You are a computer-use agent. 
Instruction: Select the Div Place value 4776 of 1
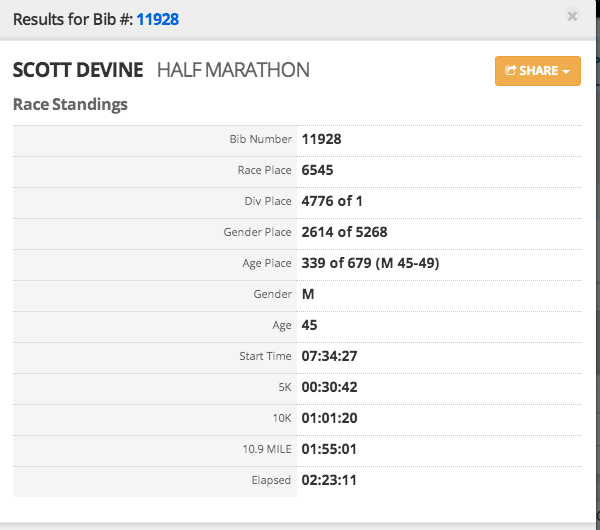(332, 201)
